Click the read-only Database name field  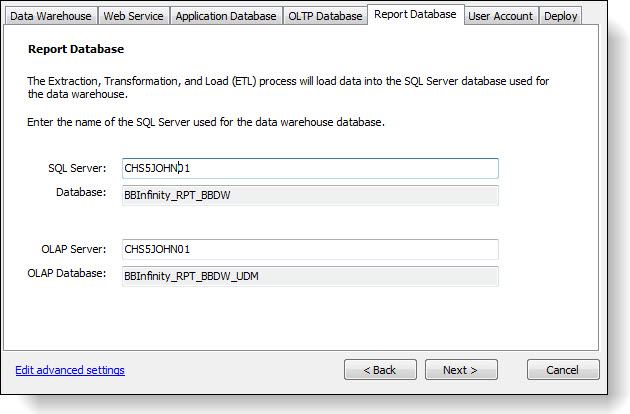[309, 195]
